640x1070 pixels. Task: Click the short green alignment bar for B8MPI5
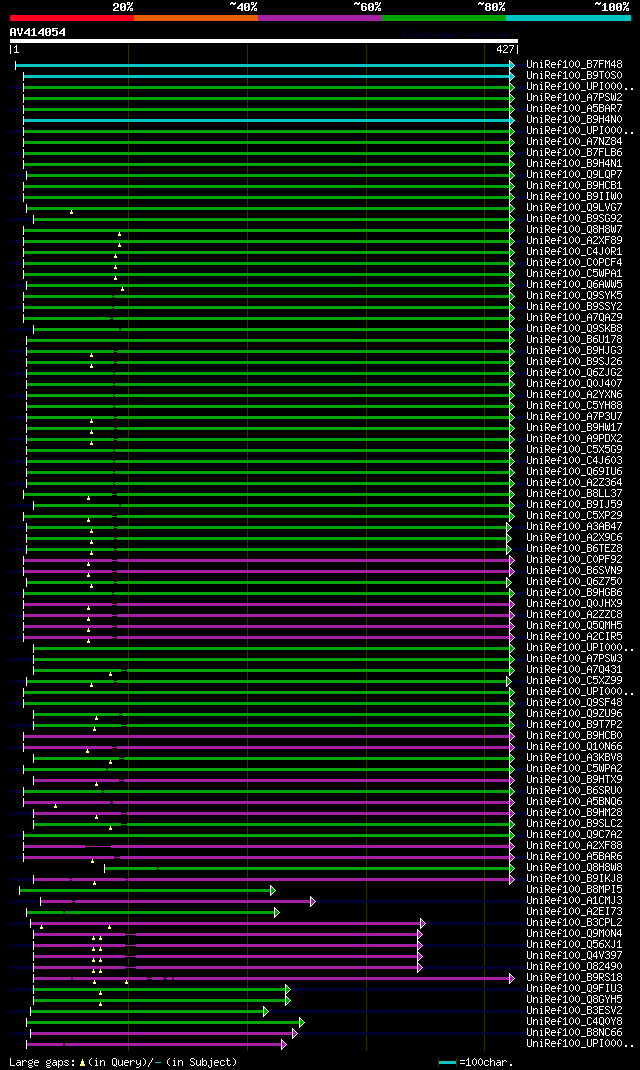click(x=147, y=890)
